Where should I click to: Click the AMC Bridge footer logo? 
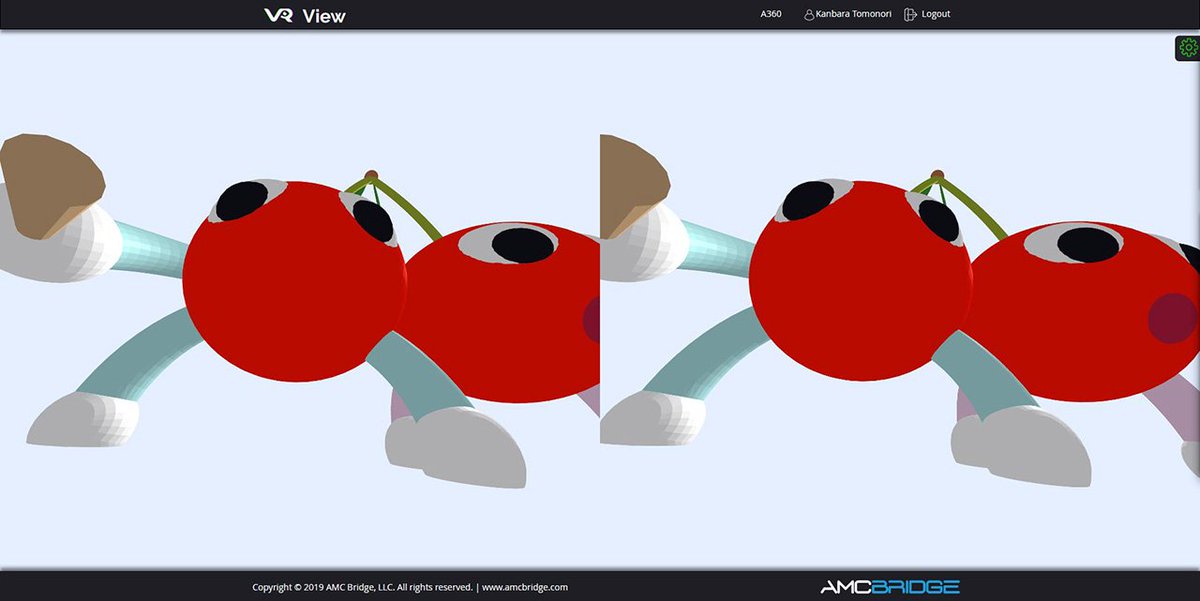890,587
